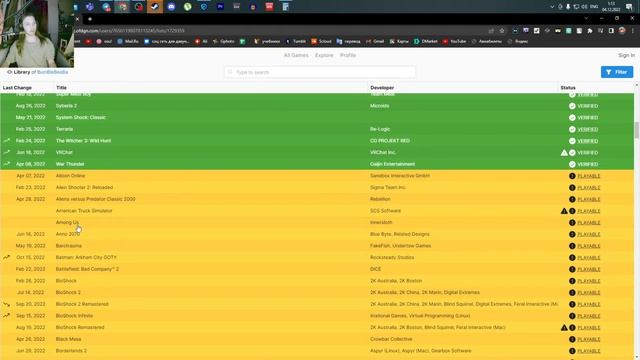Click the SCS Software developer cell
The width and height of the screenshot is (640, 360).
tap(385, 211)
